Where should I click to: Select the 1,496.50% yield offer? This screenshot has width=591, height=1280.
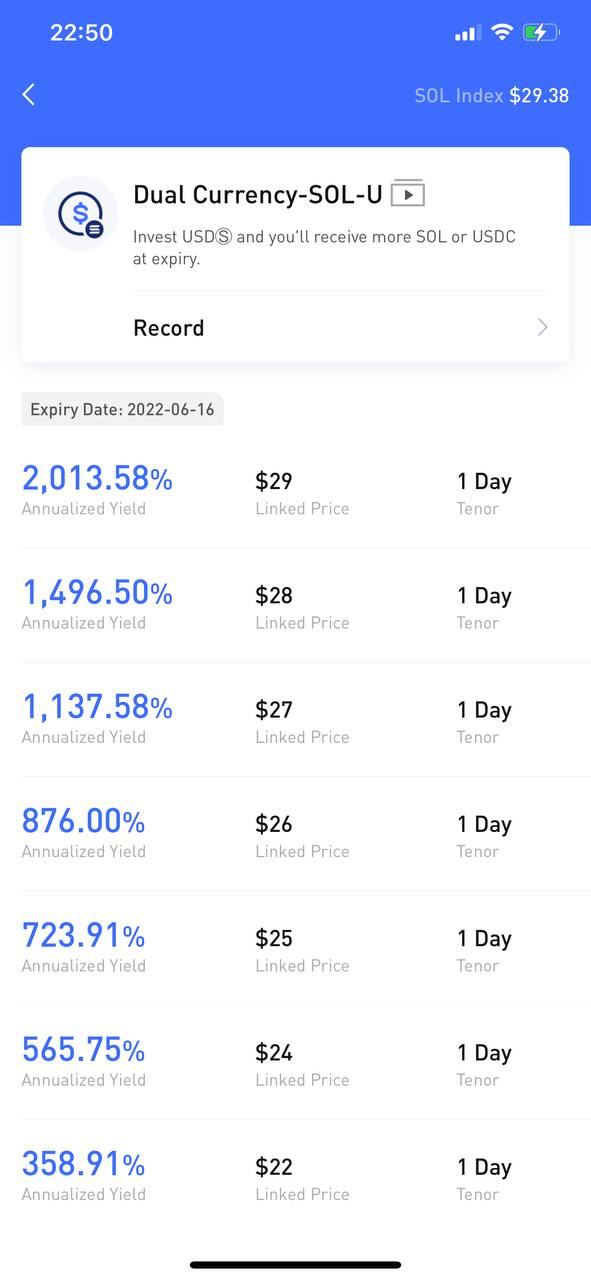tap(295, 605)
